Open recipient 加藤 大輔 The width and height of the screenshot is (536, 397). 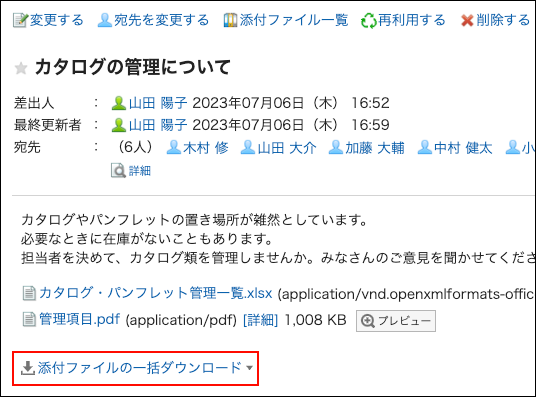pos(375,148)
